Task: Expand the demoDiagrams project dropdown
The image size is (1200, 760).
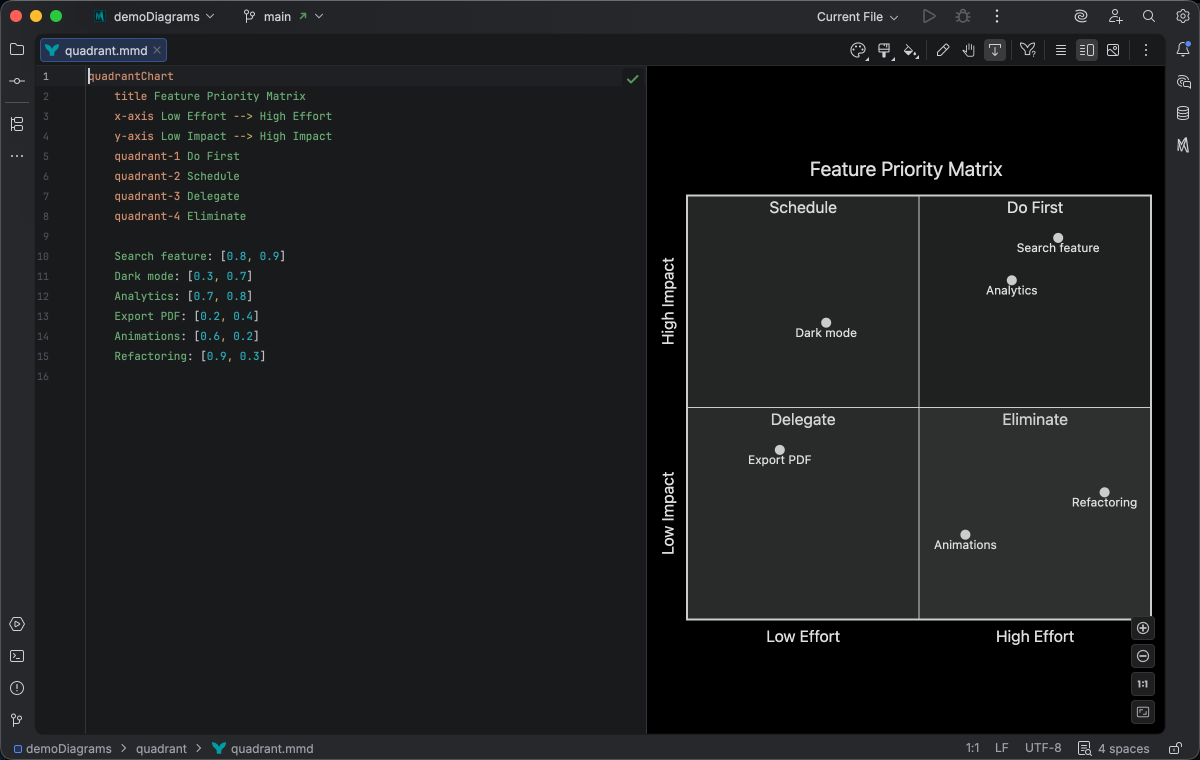Action: (x=155, y=17)
